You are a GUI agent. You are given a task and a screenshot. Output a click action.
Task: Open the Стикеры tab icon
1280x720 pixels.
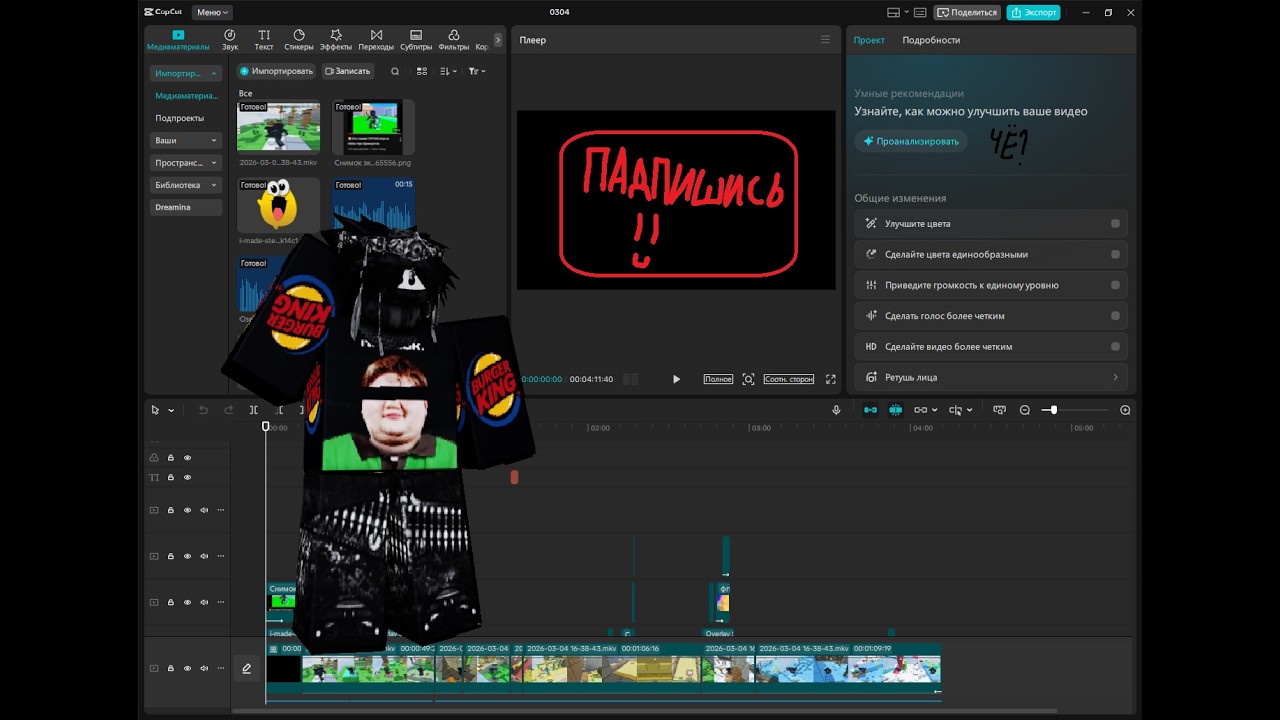coord(299,35)
